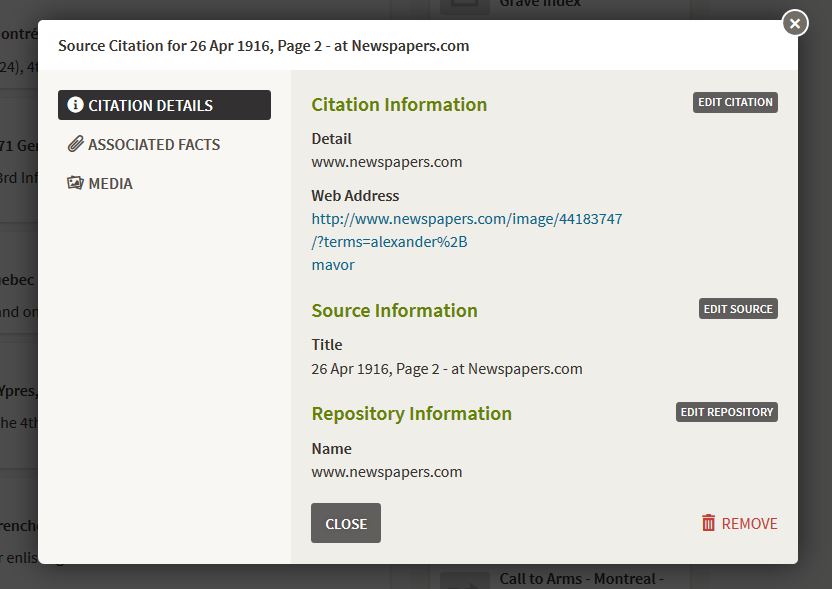This screenshot has height=589, width=832.
Task: Close the dialog with the round X icon
Action: (x=794, y=23)
